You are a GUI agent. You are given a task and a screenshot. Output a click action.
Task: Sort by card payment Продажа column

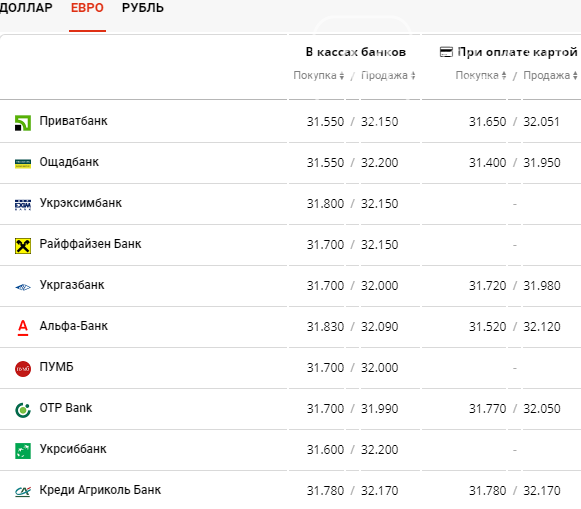(x=550, y=76)
